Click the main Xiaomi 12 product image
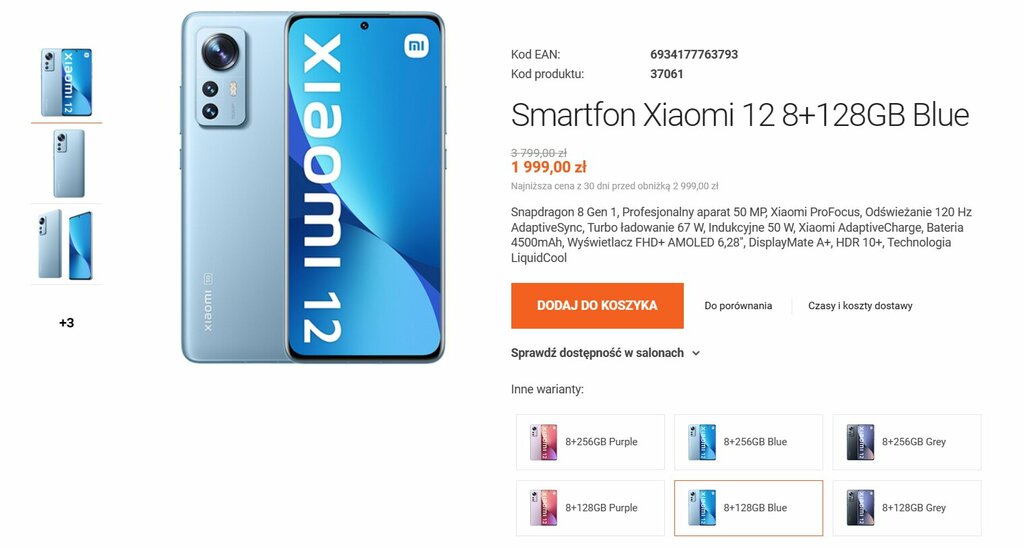The width and height of the screenshot is (1024, 549). point(313,187)
